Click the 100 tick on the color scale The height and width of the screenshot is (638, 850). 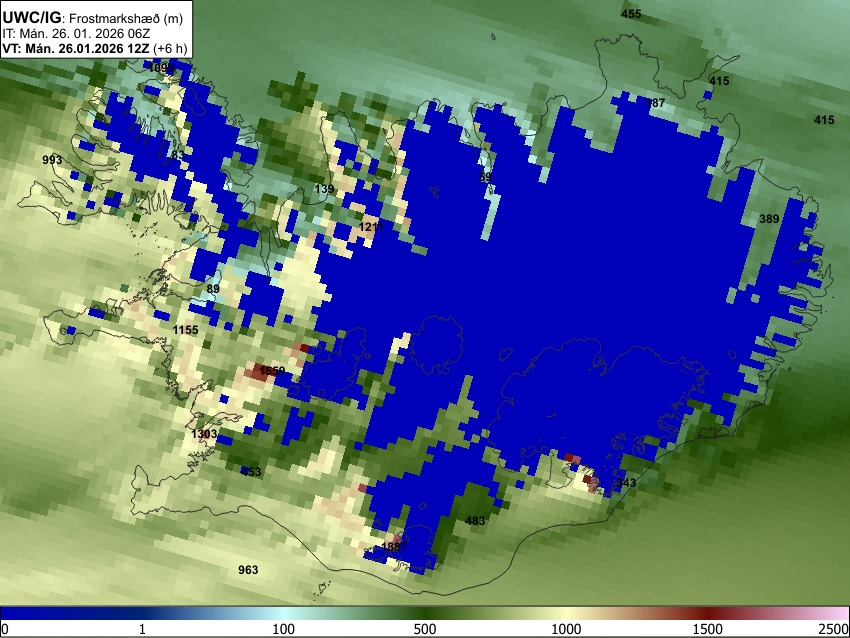[283, 629]
